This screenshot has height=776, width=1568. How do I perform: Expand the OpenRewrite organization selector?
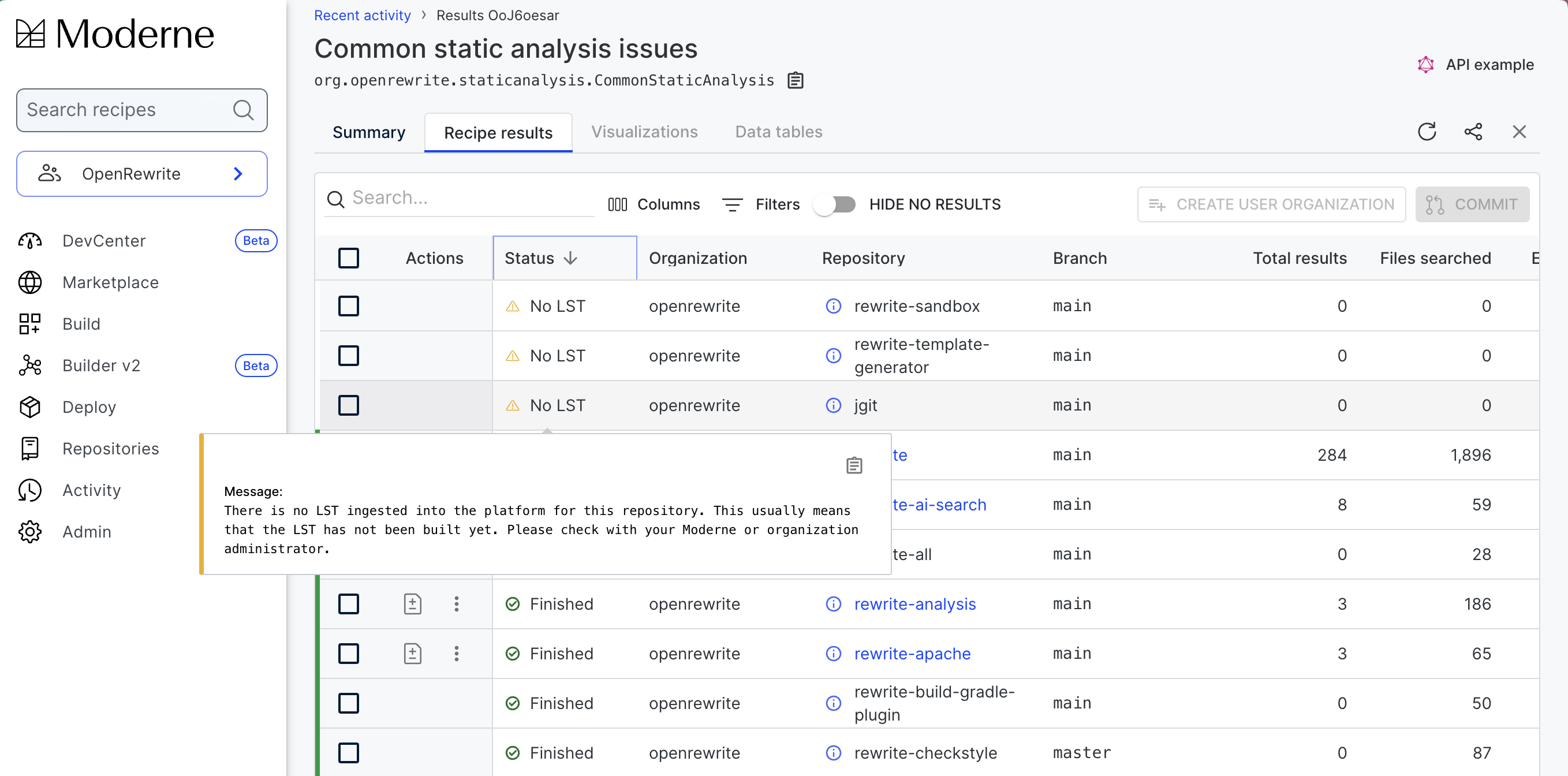[x=142, y=174]
